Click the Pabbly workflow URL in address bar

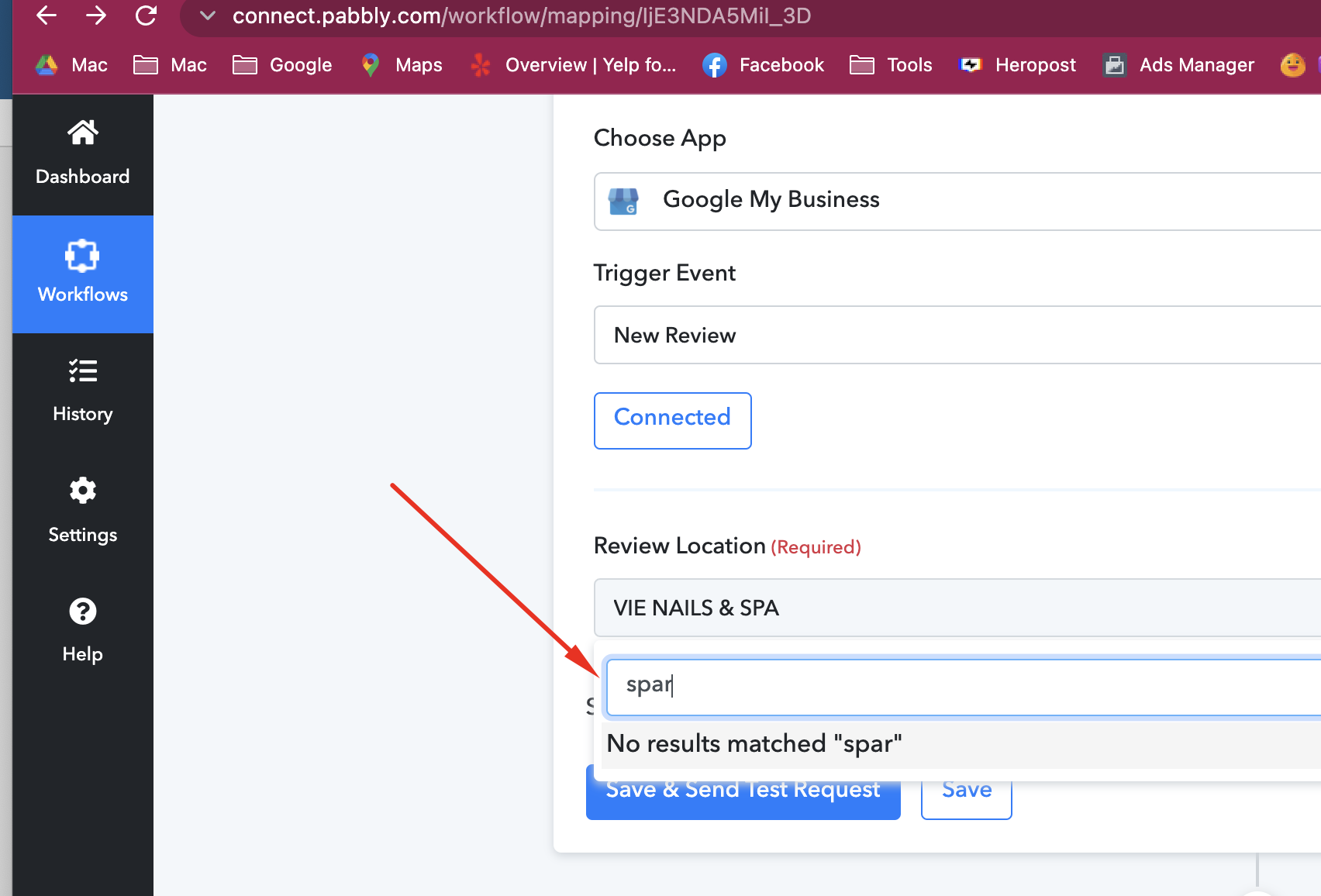[522, 16]
